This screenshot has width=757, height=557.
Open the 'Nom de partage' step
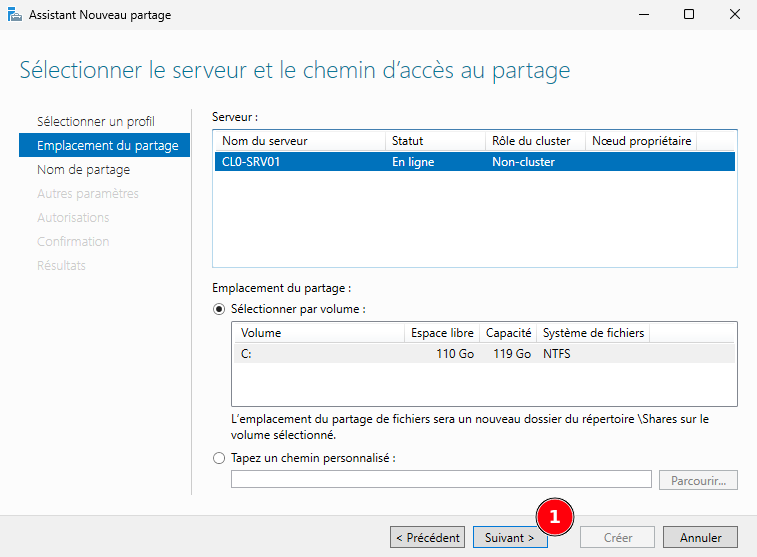pyautogui.click(x=84, y=169)
